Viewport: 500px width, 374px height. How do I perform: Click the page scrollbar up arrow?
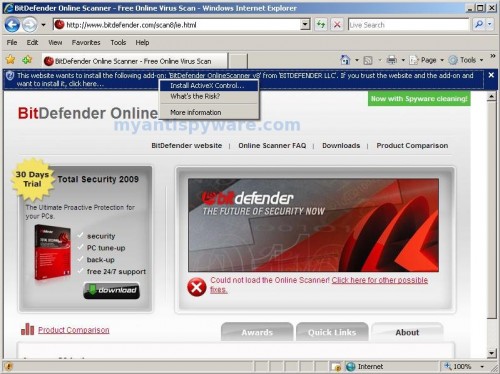pos(491,97)
